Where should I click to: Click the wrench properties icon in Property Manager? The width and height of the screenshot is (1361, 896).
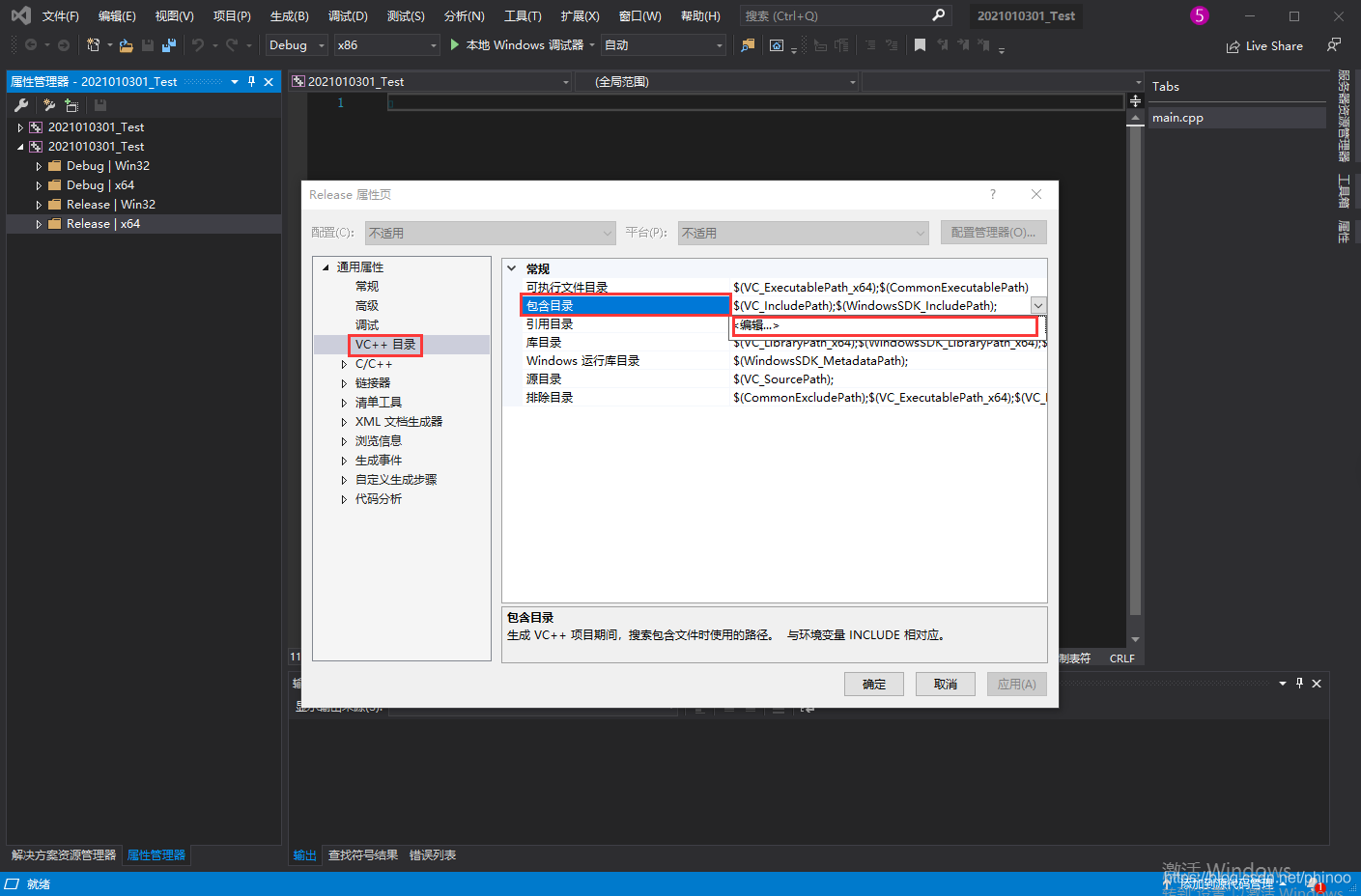21,105
